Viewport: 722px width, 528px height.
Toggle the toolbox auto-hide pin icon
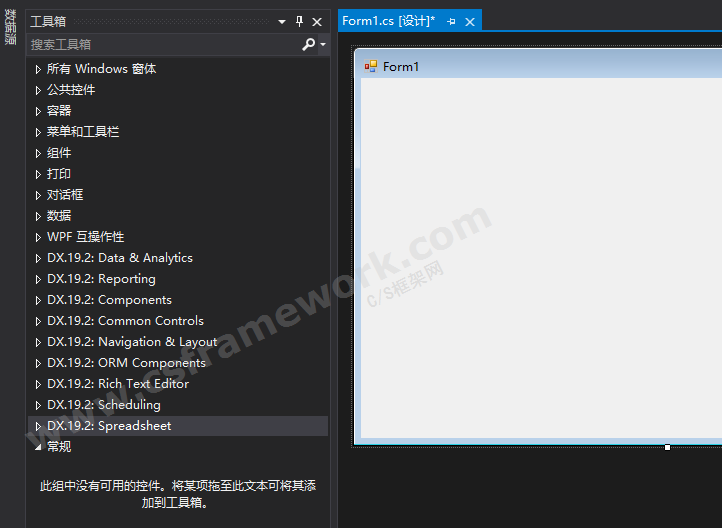[x=299, y=21]
